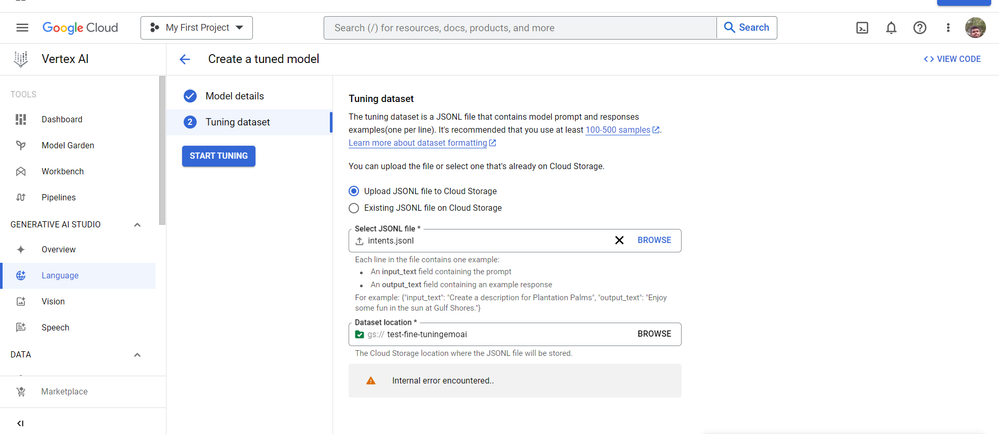Click the Pipelines sidebar icon

[21, 198]
